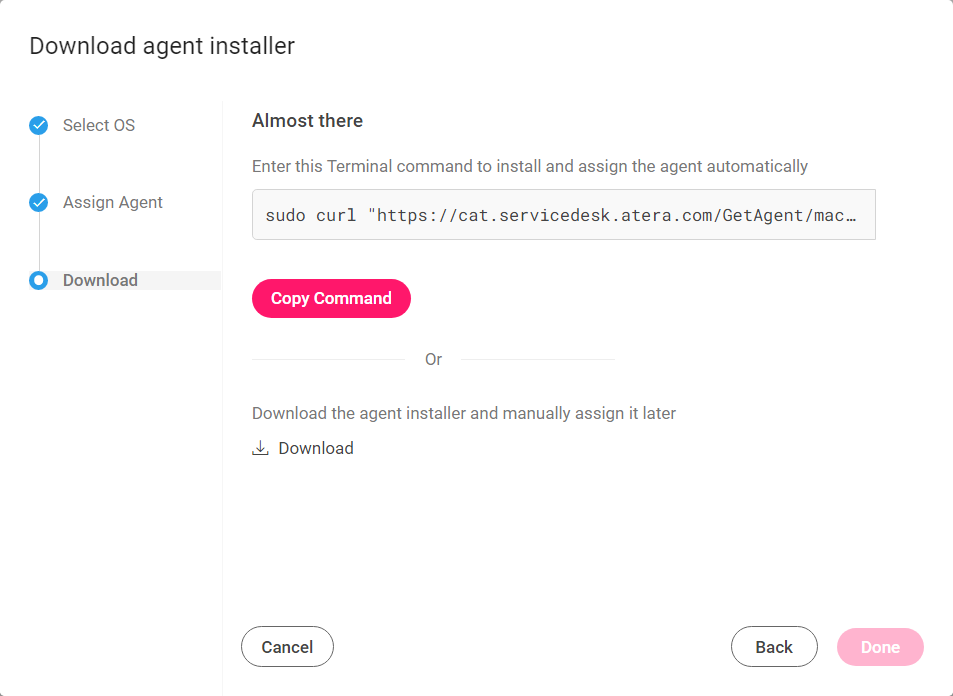Click the connector line below Select OS
This screenshot has height=696, width=953.
[39, 164]
